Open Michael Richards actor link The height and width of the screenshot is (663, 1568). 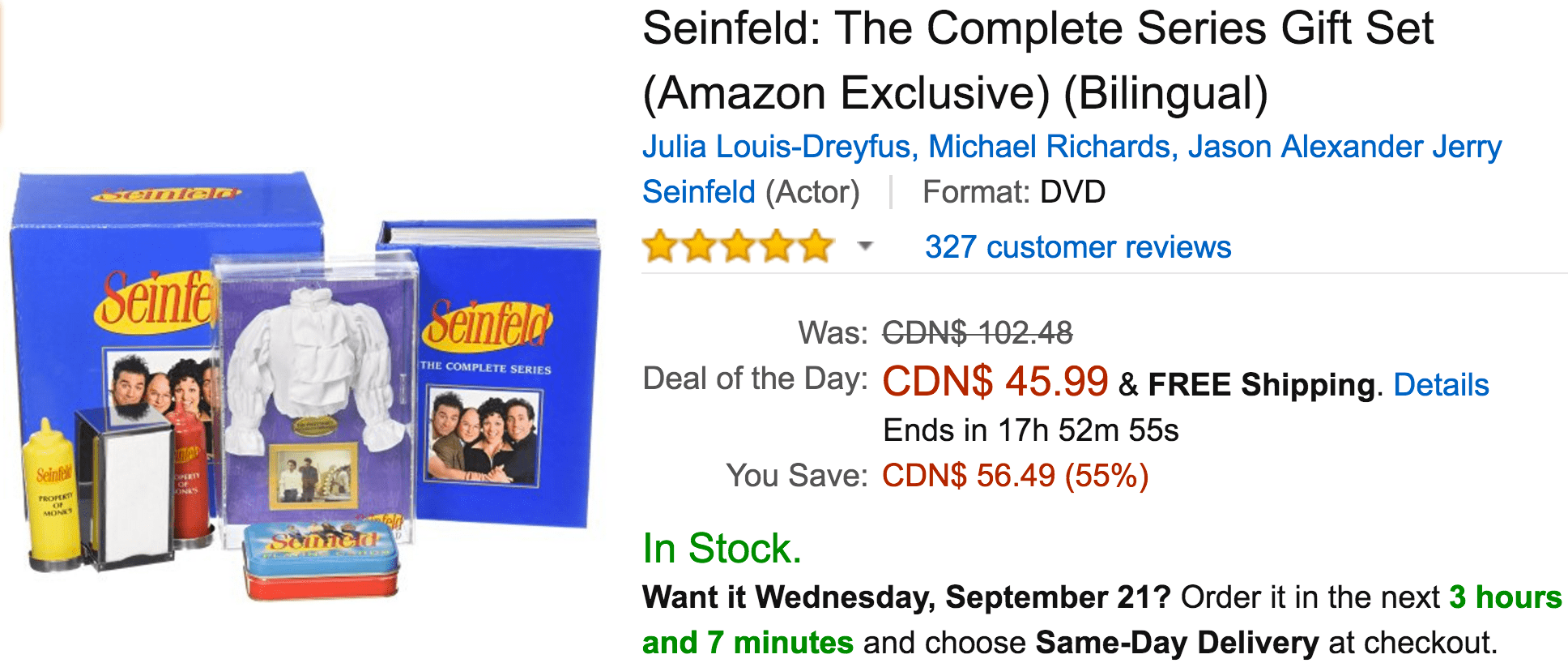1049,147
